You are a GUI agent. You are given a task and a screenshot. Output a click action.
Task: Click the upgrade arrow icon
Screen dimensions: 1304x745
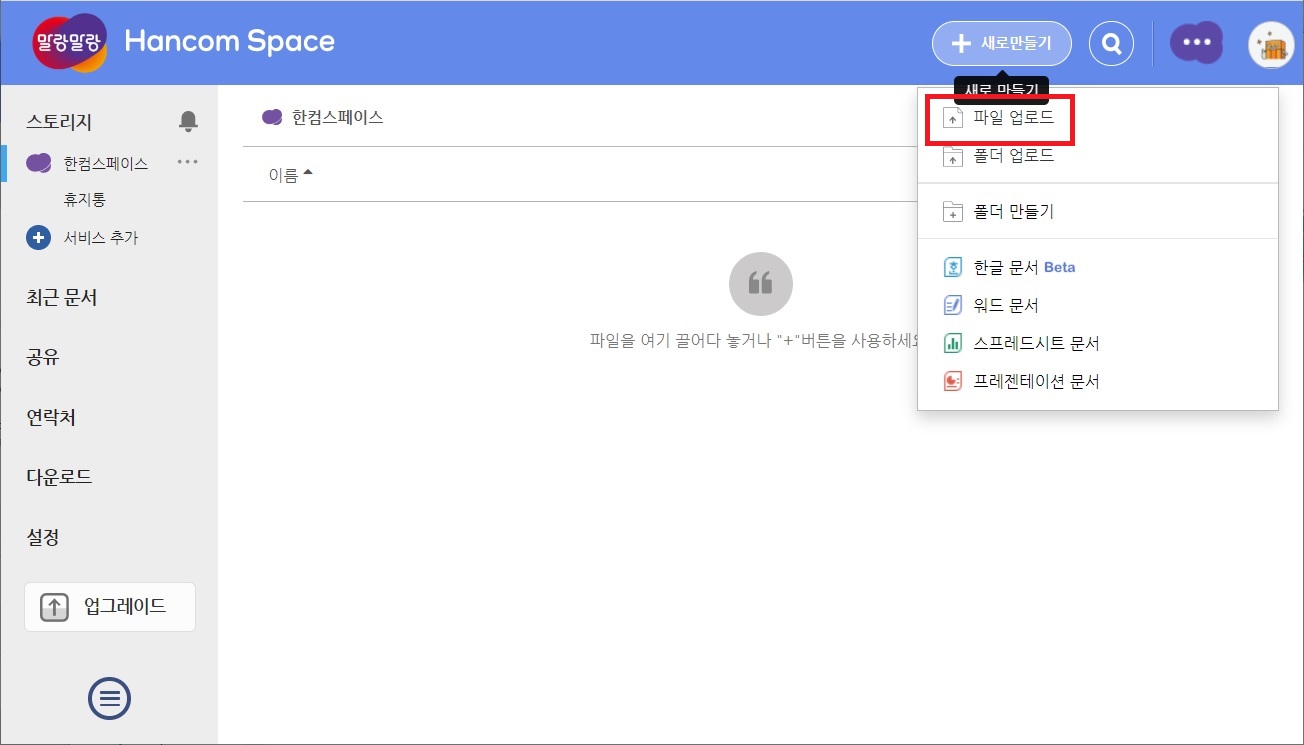(54, 607)
